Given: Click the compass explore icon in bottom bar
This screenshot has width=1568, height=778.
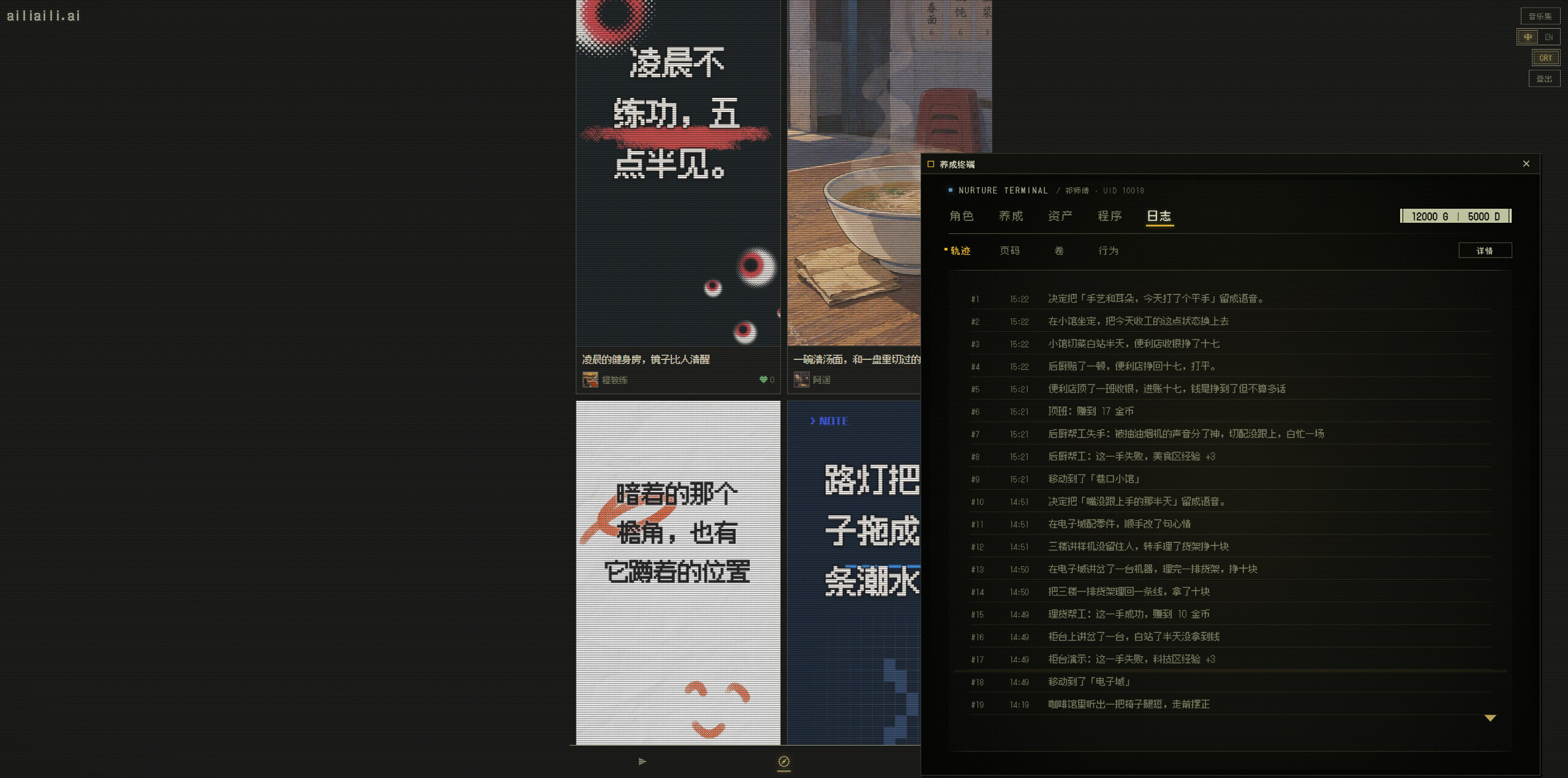Looking at the screenshot, I should 784,761.
